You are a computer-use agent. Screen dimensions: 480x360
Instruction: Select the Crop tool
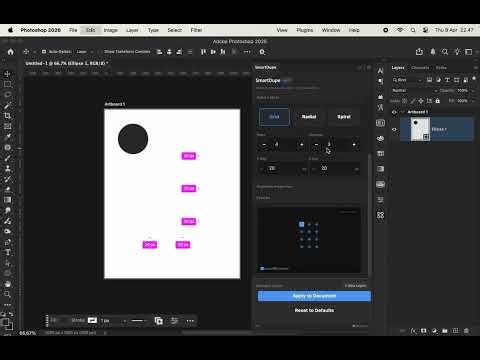point(7,116)
